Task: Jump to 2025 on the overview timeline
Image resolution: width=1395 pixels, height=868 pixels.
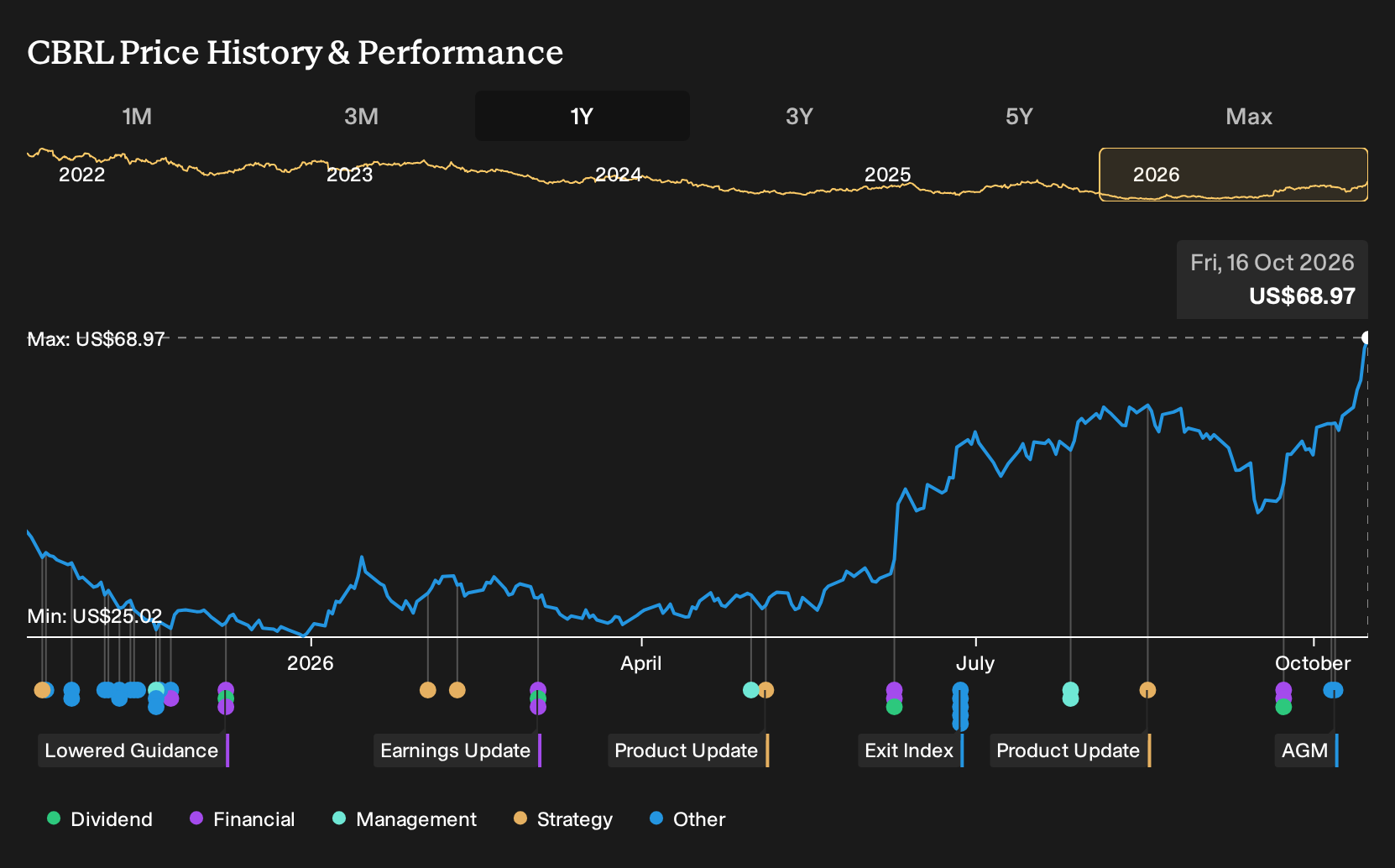Action: 887,175
